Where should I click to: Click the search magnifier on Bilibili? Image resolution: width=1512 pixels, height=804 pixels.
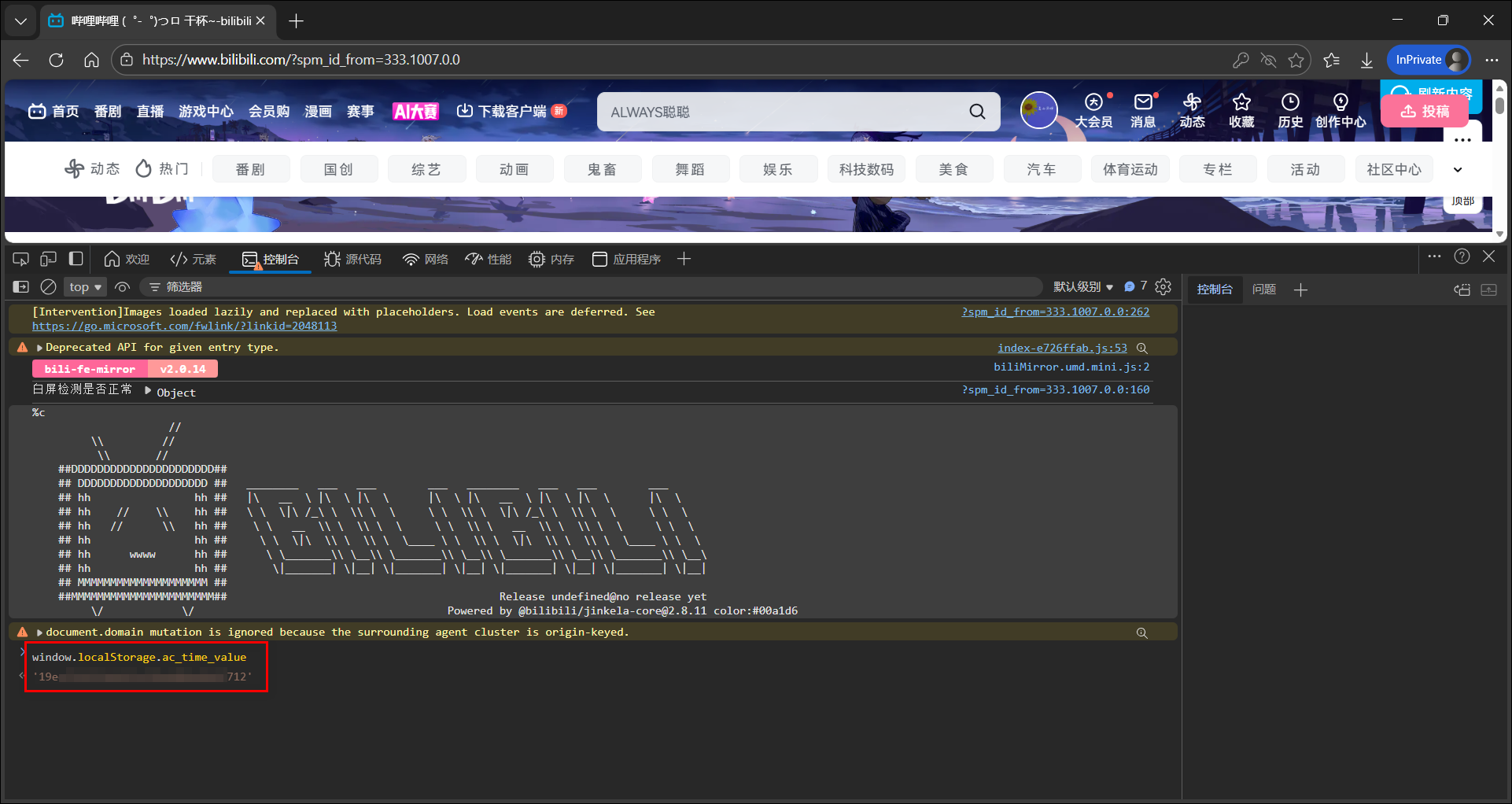click(x=977, y=112)
